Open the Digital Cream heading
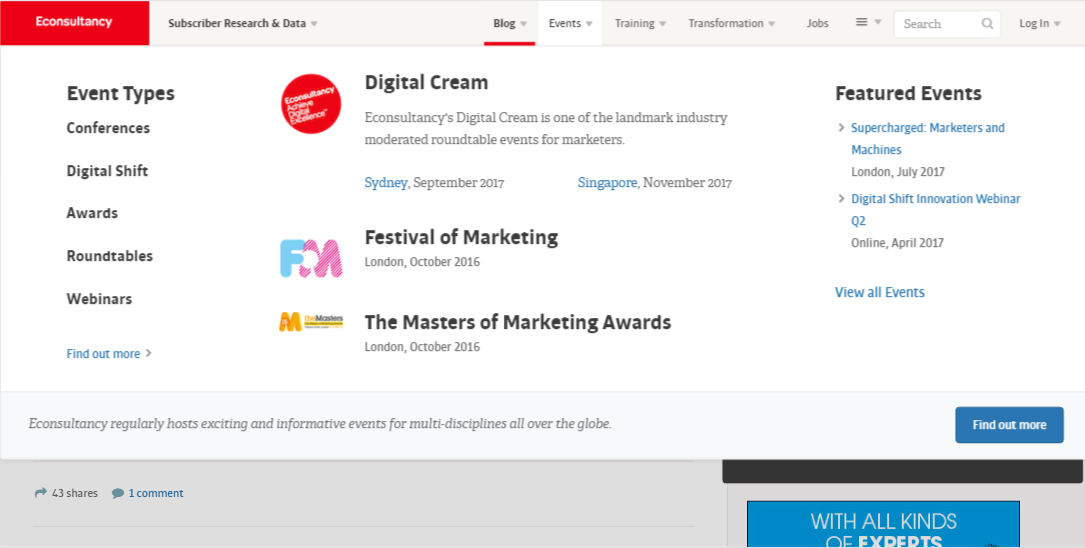This screenshot has width=1085, height=548. (426, 82)
